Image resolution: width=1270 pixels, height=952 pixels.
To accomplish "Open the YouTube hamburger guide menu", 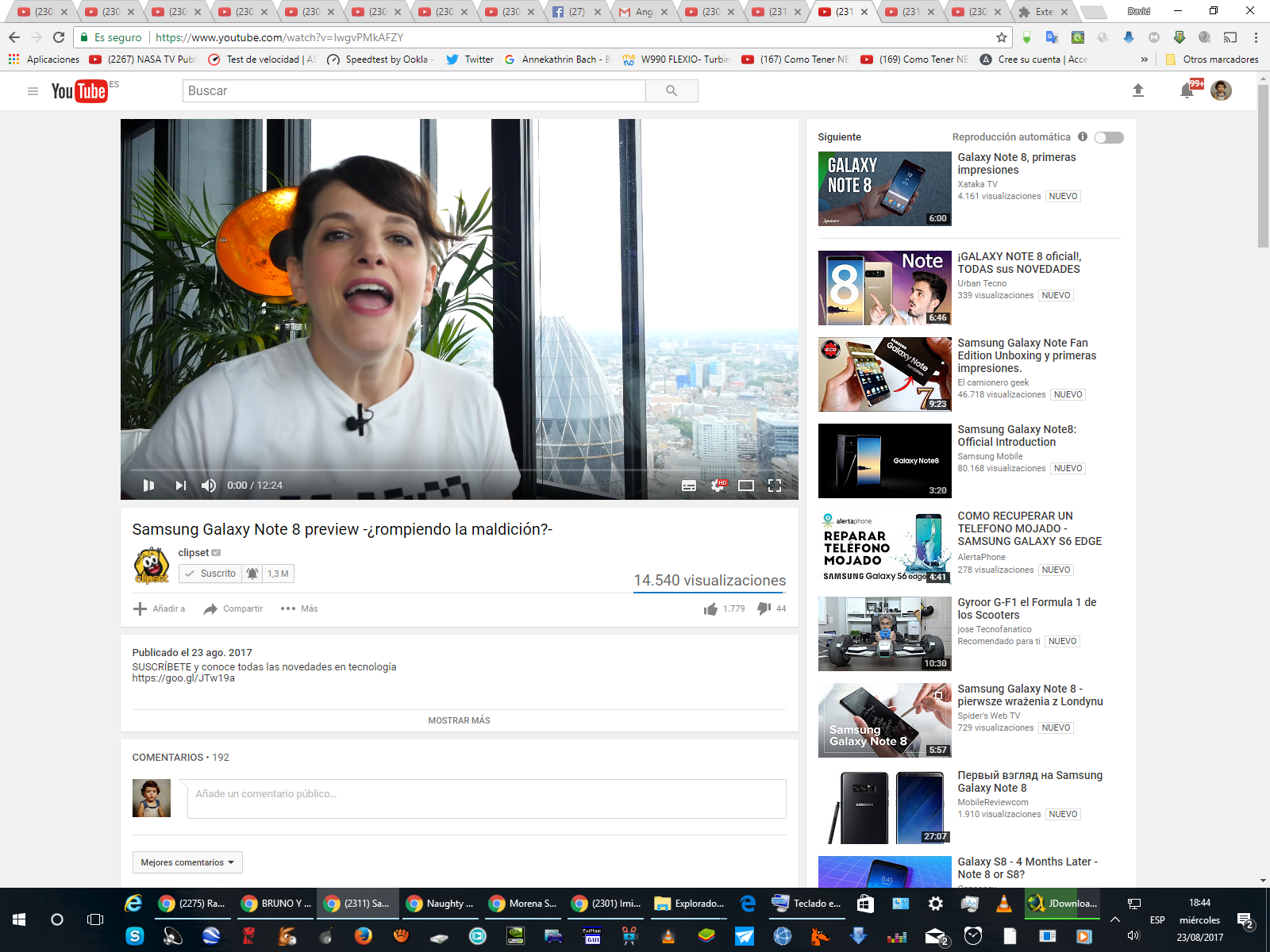I will click(x=33, y=91).
